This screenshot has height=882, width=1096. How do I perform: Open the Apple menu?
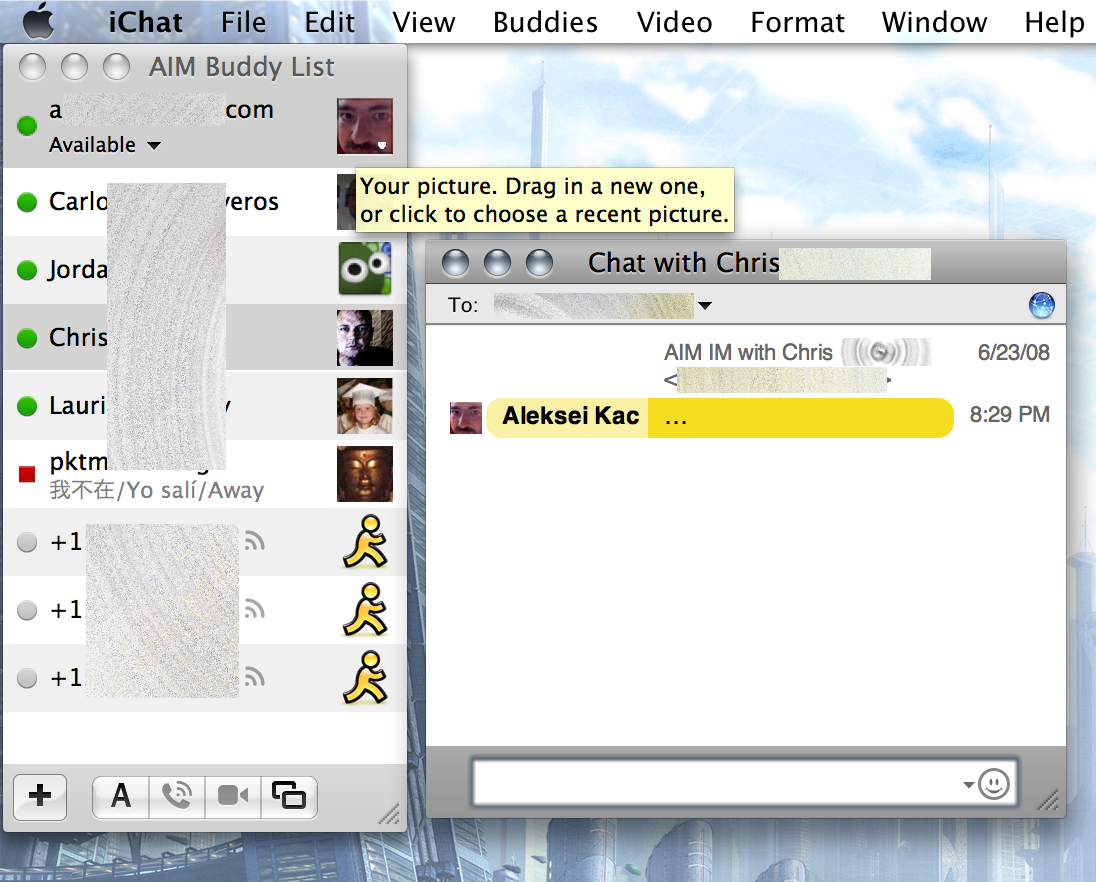tap(38, 21)
